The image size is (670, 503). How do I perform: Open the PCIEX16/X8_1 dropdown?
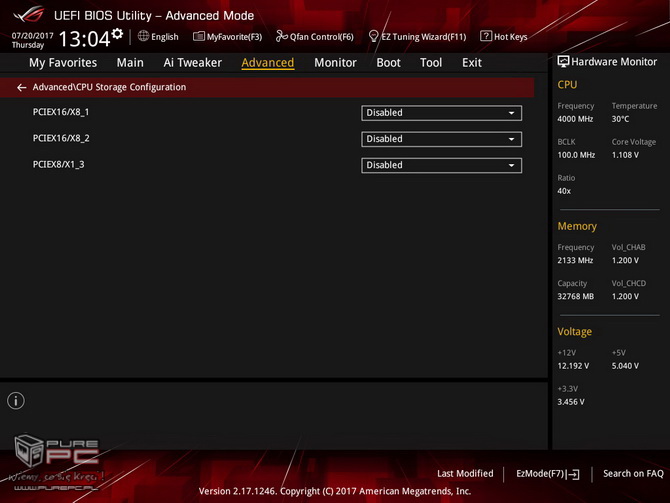(441, 113)
